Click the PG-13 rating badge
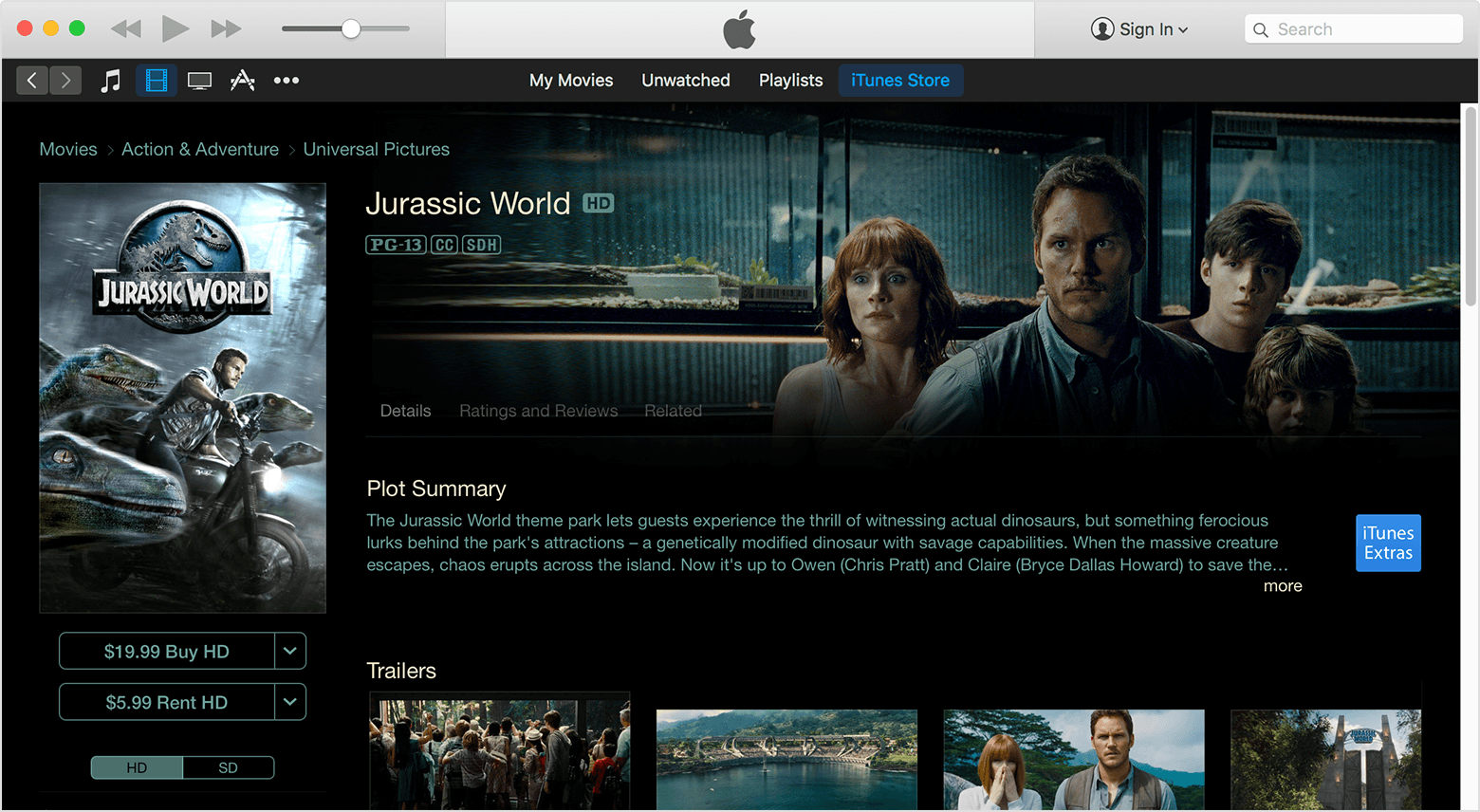Image resolution: width=1480 pixels, height=812 pixels. (x=397, y=245)
